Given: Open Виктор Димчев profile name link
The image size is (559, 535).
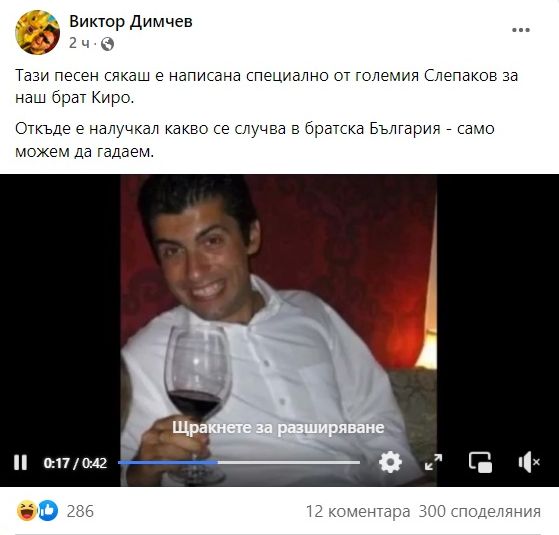Looking at the screenshot, I should [x=131, y=22].
